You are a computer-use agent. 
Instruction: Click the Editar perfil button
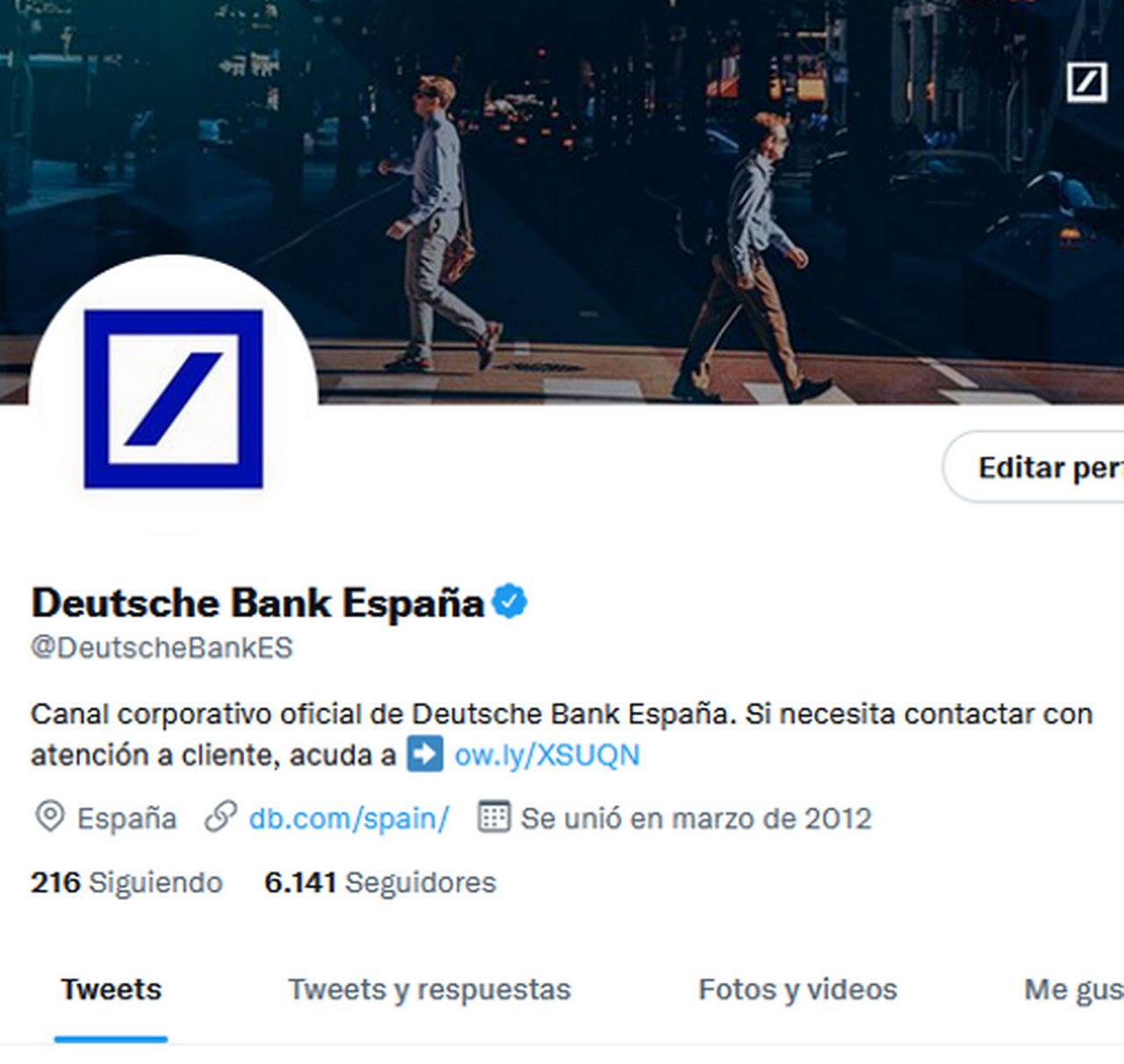click(x=1034, y=467)
